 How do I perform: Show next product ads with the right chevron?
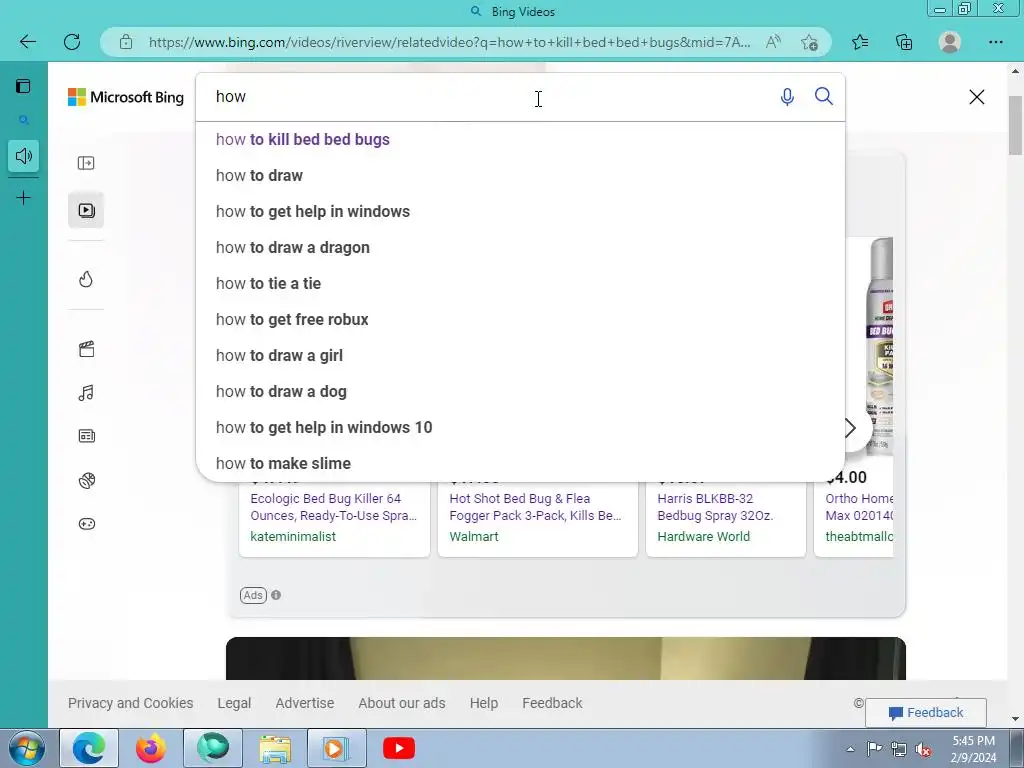pyautogui.click(x=851, y=428)
